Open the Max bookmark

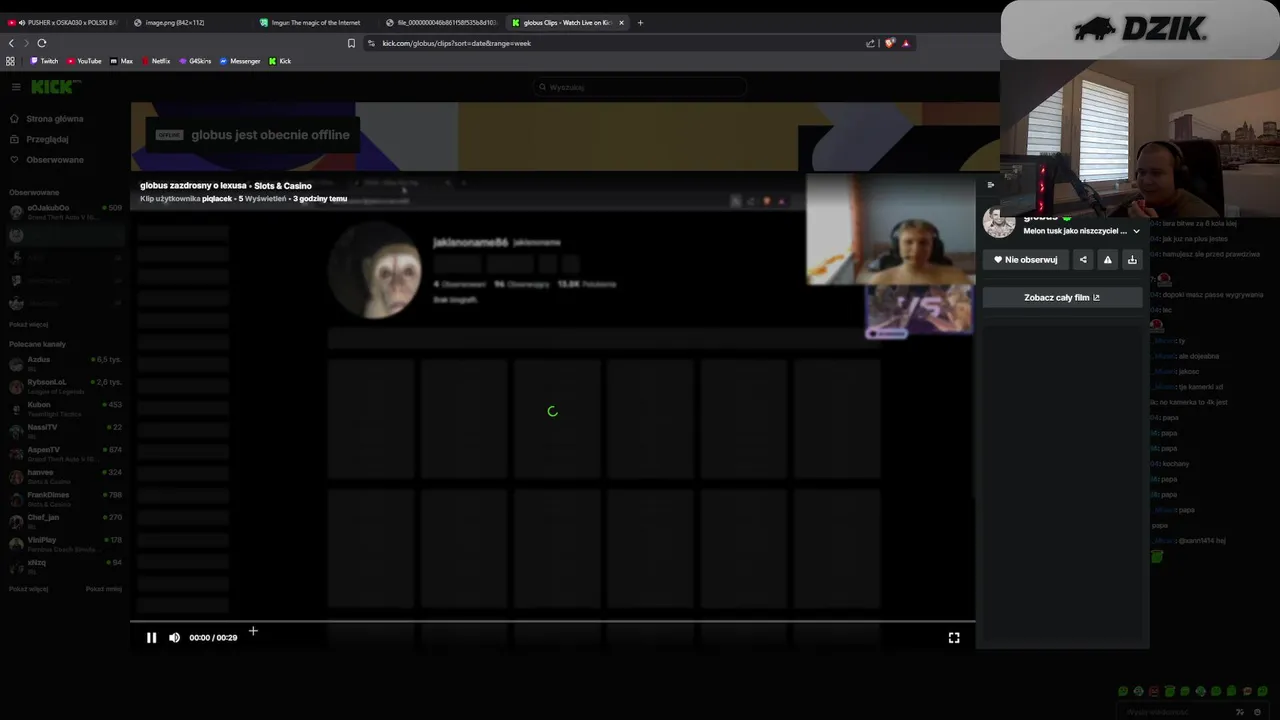click(x=121, y=61)
